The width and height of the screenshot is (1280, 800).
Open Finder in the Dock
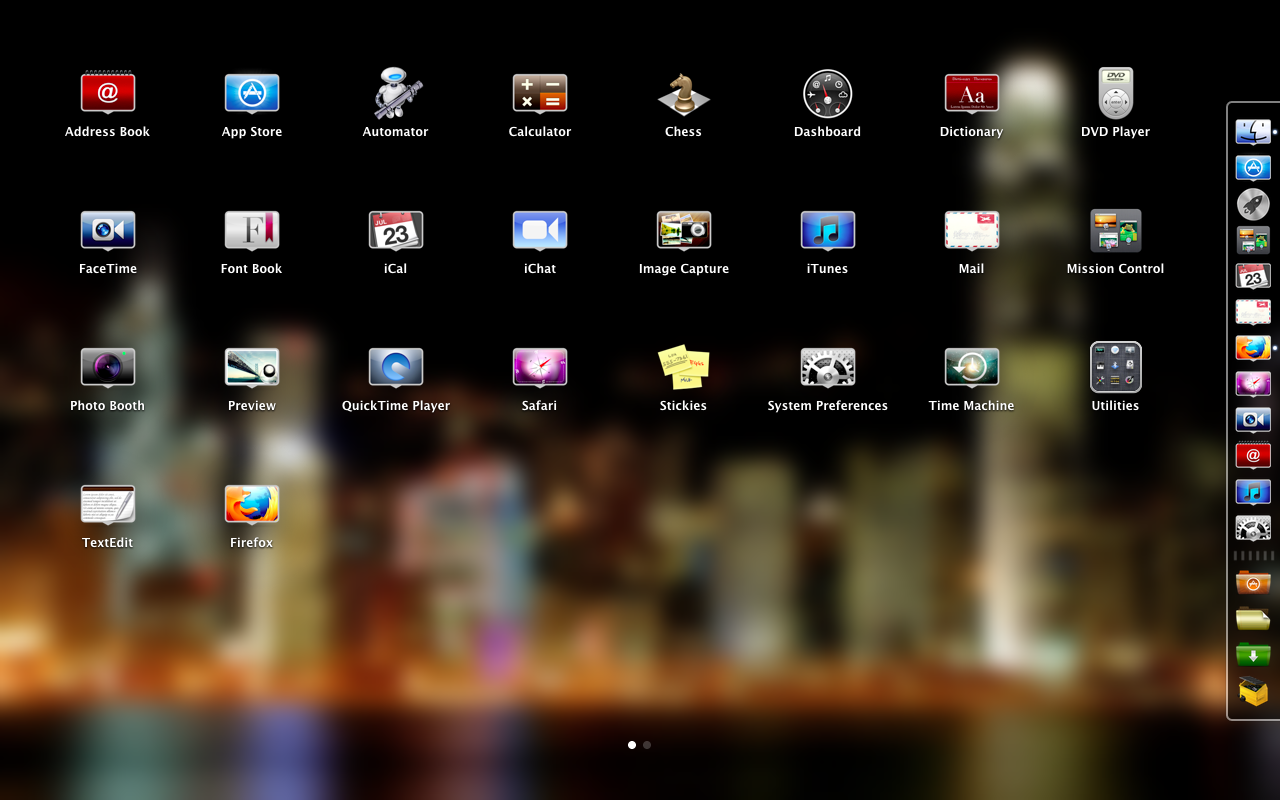1253,131
